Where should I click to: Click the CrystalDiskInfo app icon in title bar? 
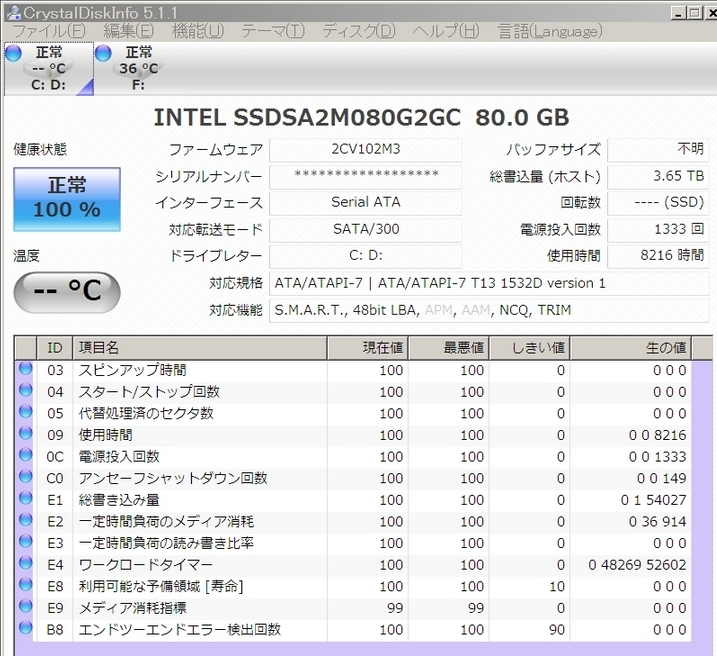click(x=11, y=11)
